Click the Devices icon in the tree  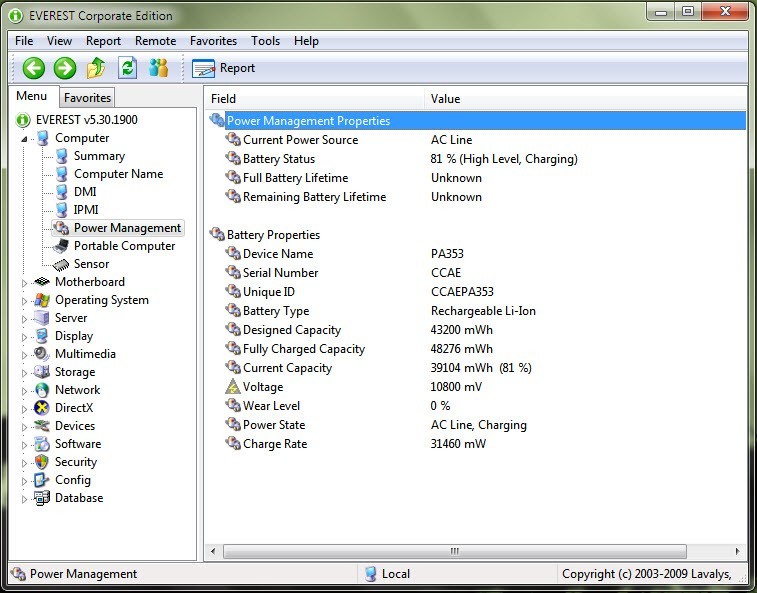tap(42, 426)
